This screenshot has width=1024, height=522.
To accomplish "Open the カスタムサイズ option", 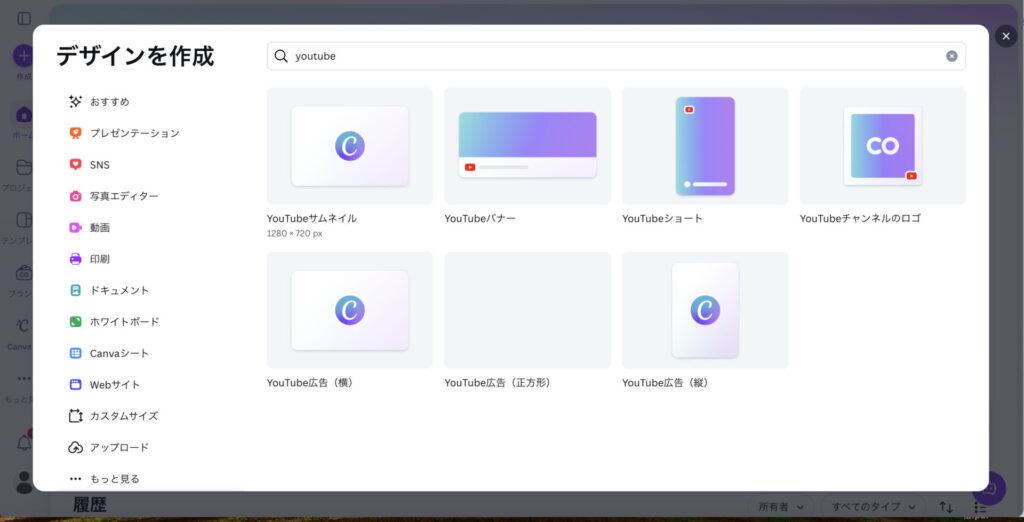I will point(123,416).
